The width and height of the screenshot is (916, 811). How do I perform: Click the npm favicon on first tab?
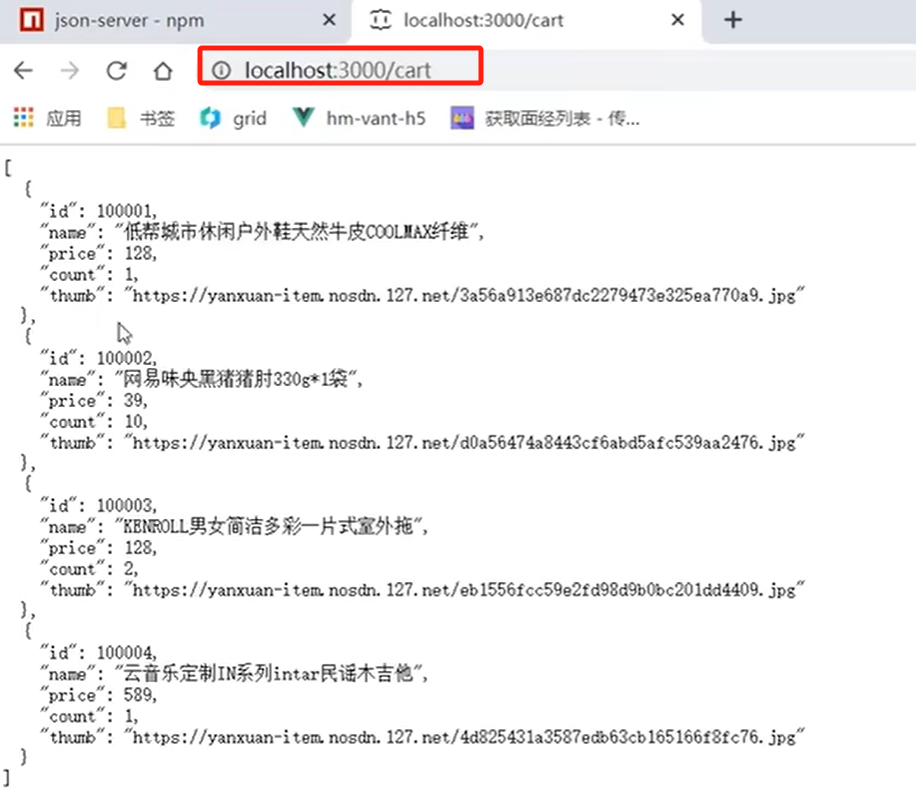tap(31, 20)
